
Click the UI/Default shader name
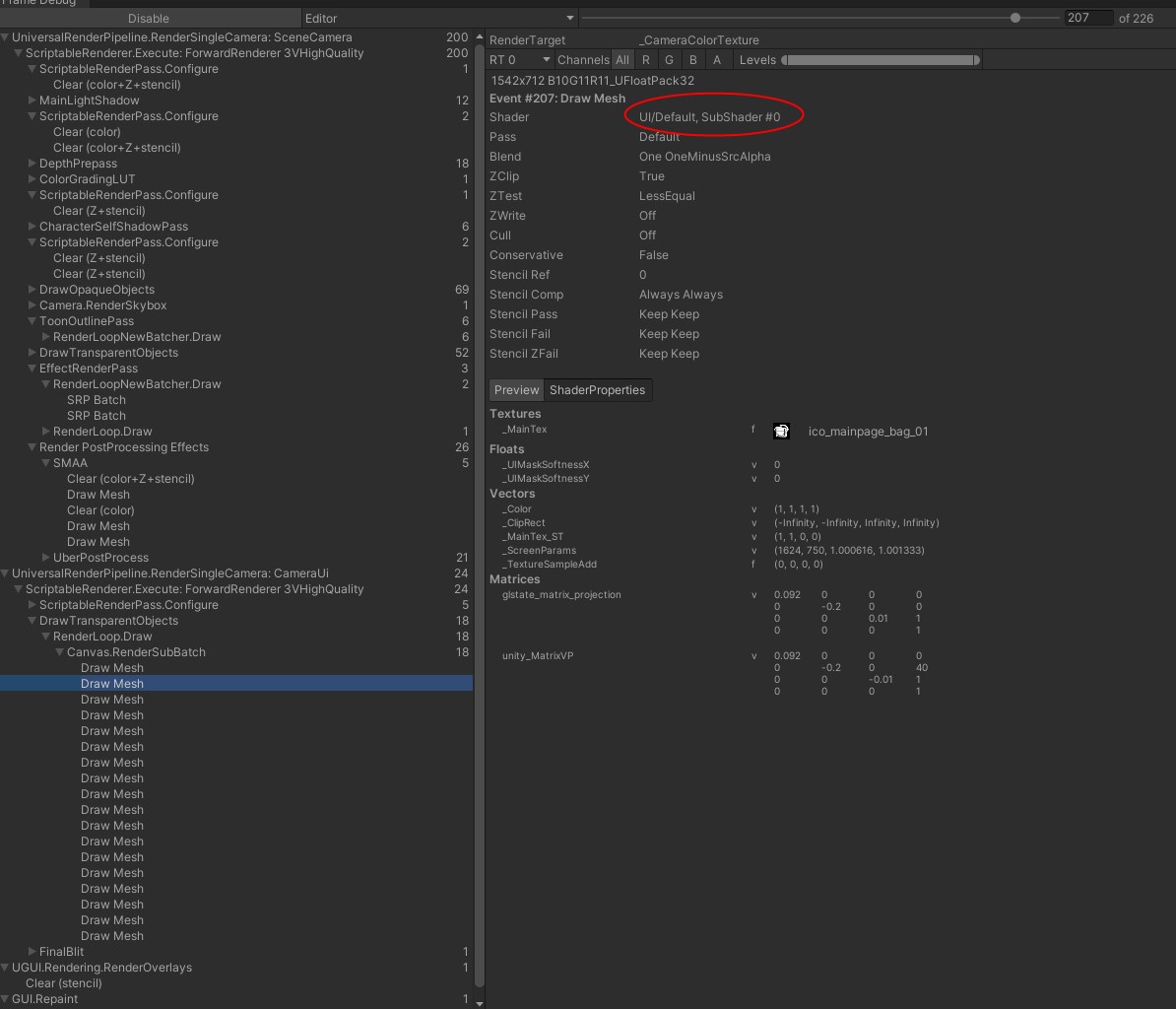[709, 117]
